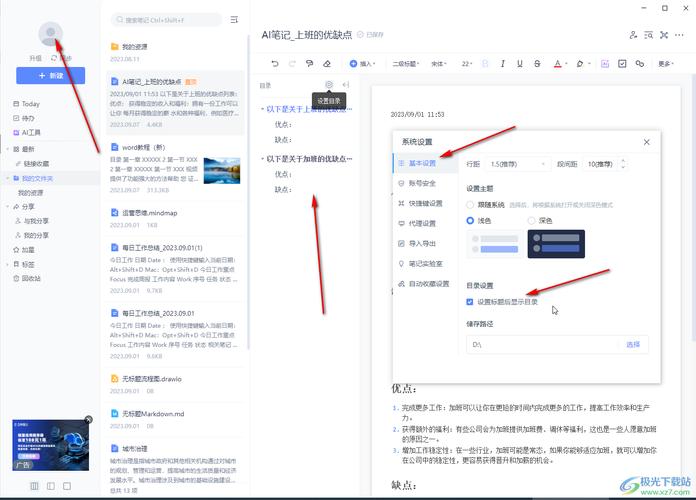This screenshot has height=500, width=696.
Task: Open font color dropdown arrow
Action: click(567, 64)
